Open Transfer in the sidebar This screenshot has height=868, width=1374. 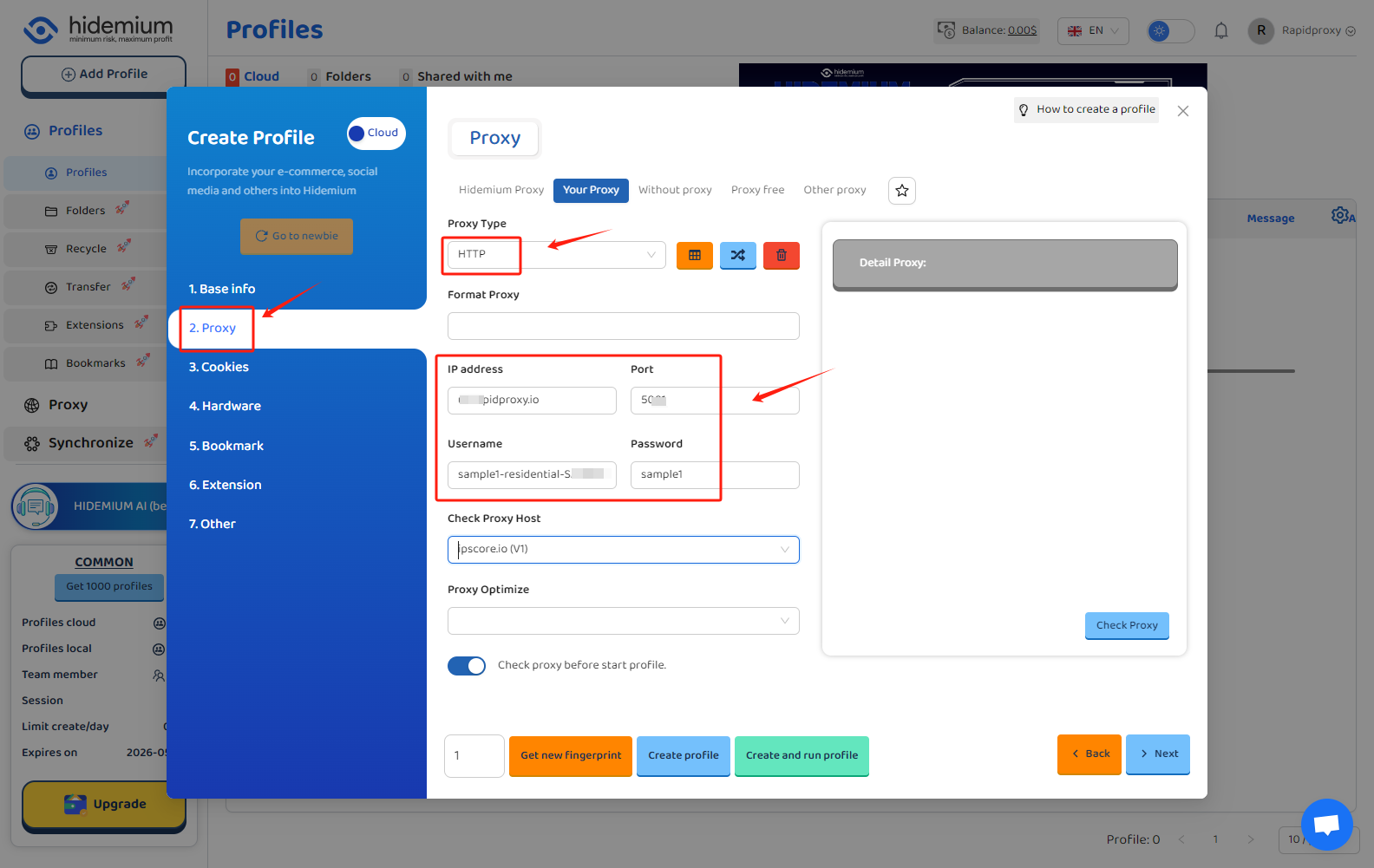click(85, 287)
